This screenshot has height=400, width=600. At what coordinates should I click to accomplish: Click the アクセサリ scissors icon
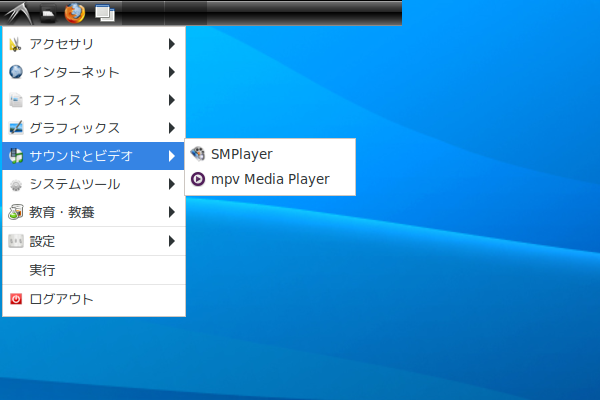[x=16, y=44]
